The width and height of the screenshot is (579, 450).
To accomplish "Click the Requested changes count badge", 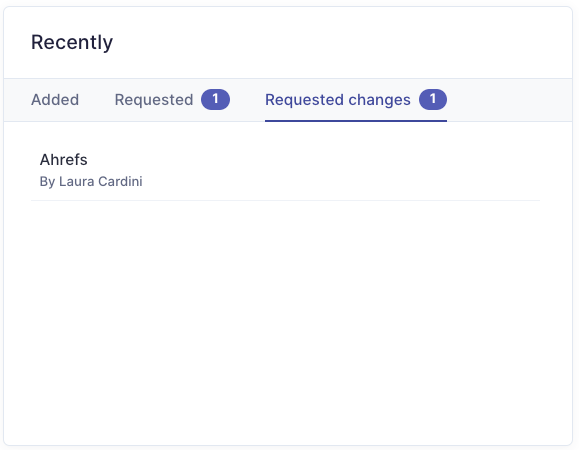I will (x=433, y=99).
